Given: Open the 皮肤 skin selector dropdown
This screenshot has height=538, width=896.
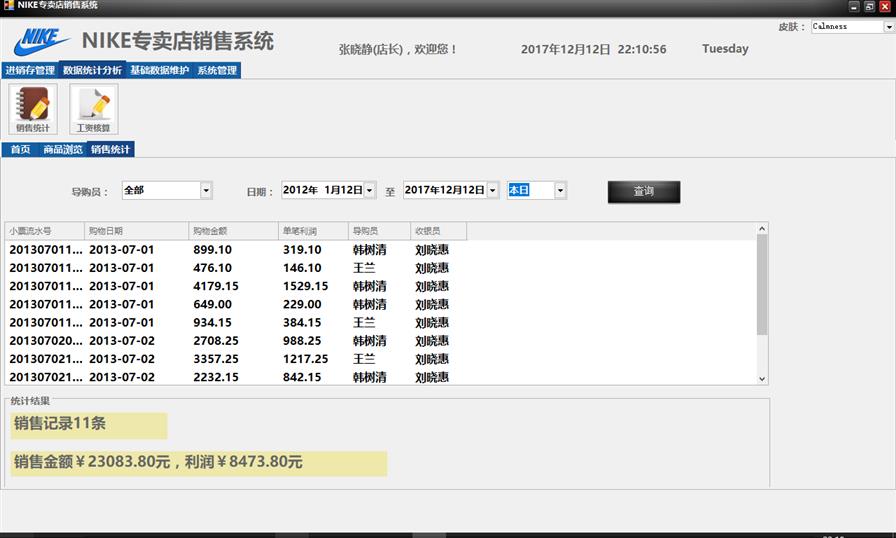Looking at the screenshot, I should [x=889, y=27].
